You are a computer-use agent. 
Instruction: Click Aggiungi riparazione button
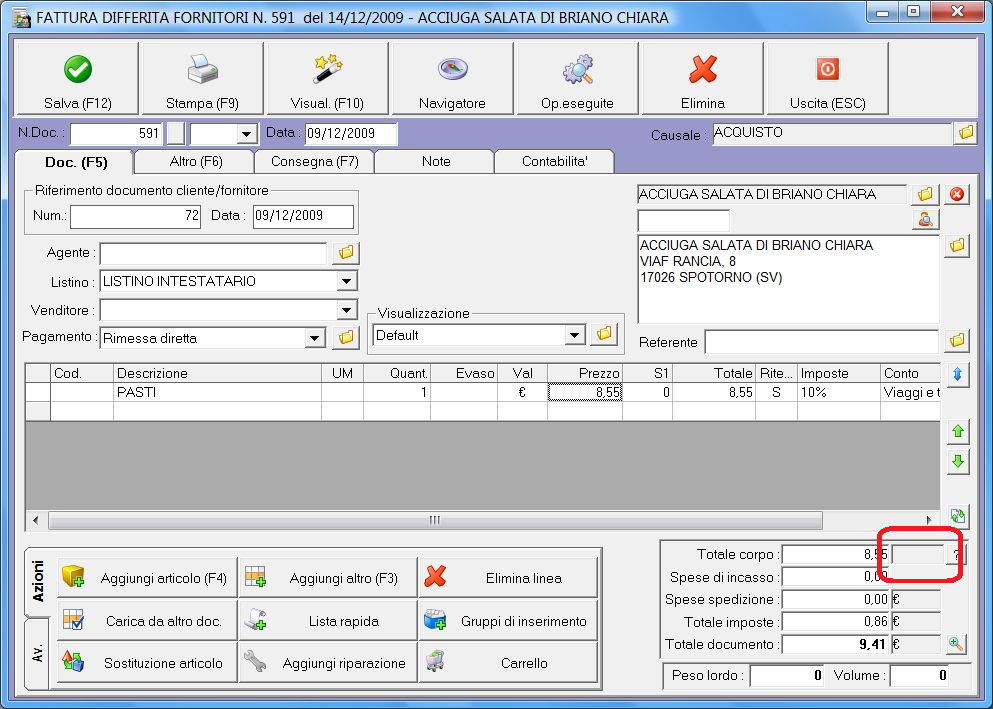[x=327, y=663]
